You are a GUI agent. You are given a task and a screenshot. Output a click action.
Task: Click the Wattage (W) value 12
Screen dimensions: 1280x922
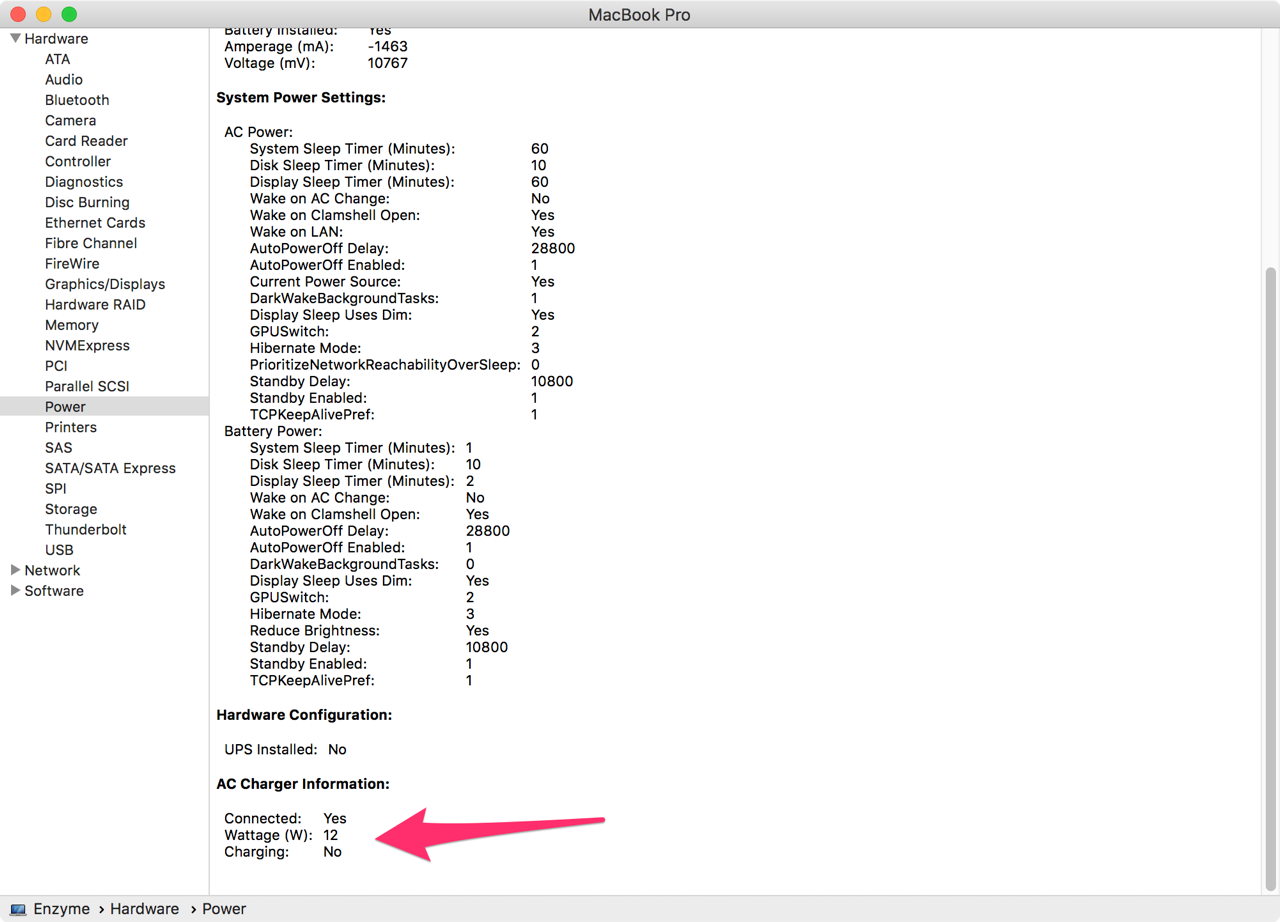coord(330,835)
